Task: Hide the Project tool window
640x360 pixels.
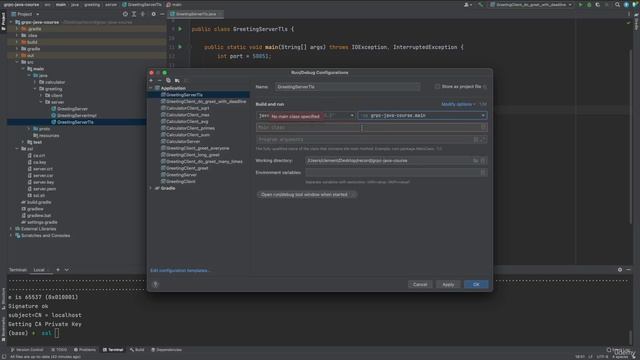Action: [162, 14]
